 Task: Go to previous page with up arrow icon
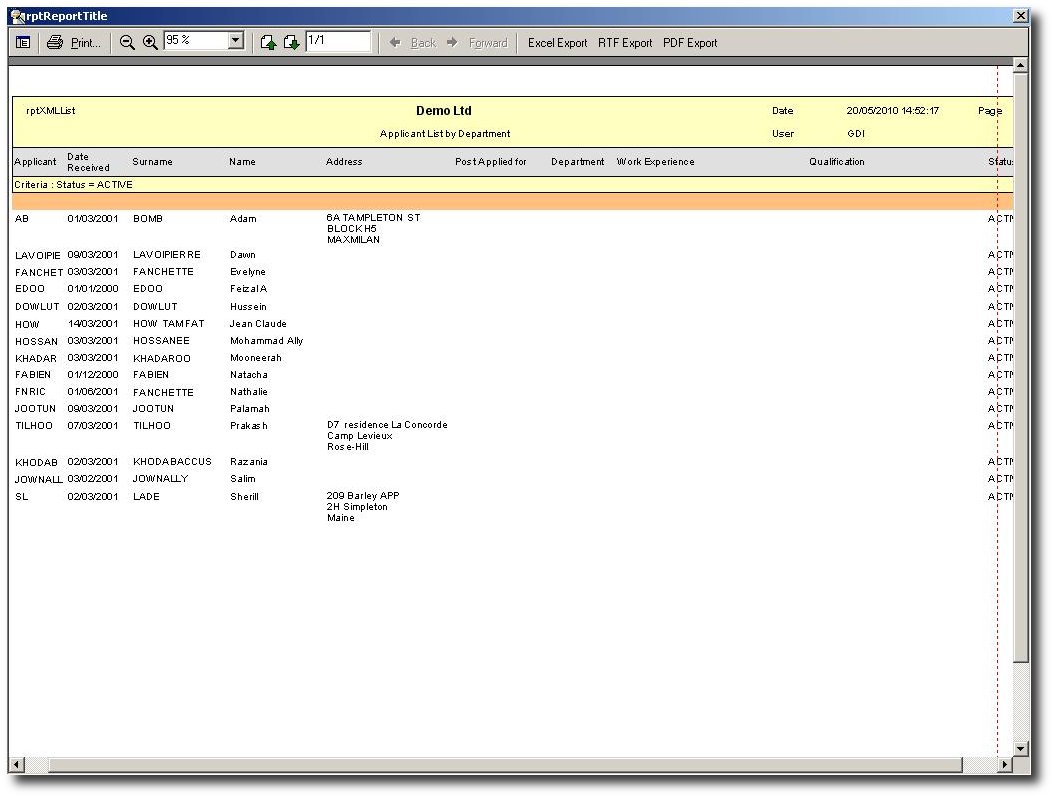(x=268, y=43)
